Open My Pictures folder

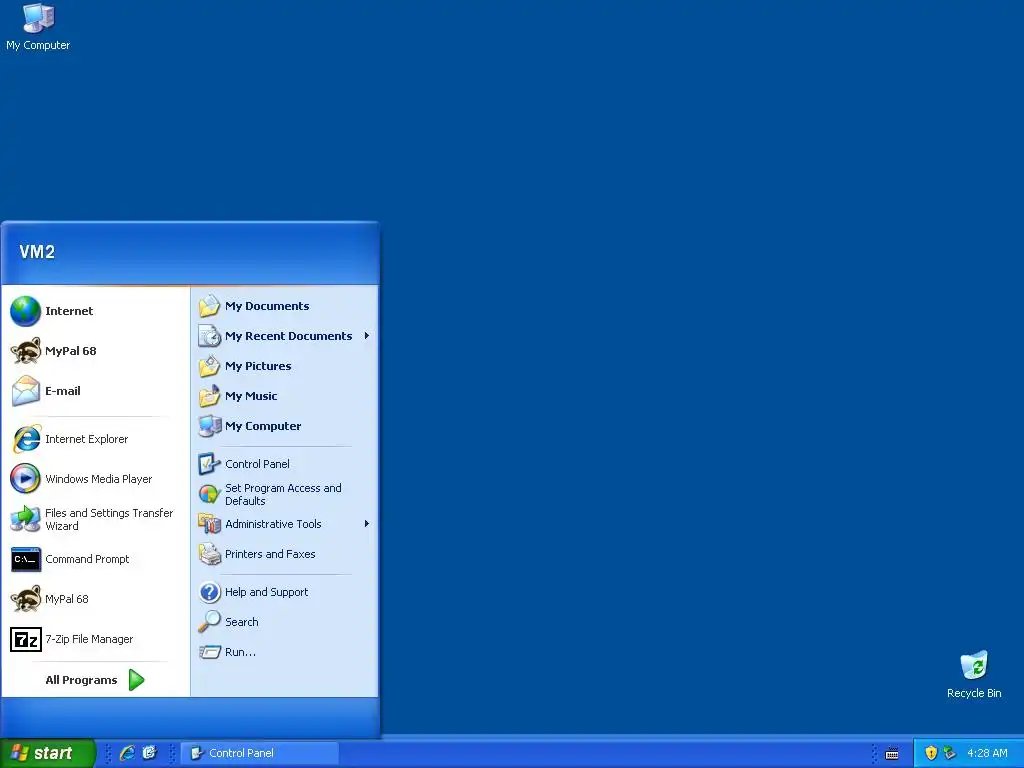click(285, 366)
